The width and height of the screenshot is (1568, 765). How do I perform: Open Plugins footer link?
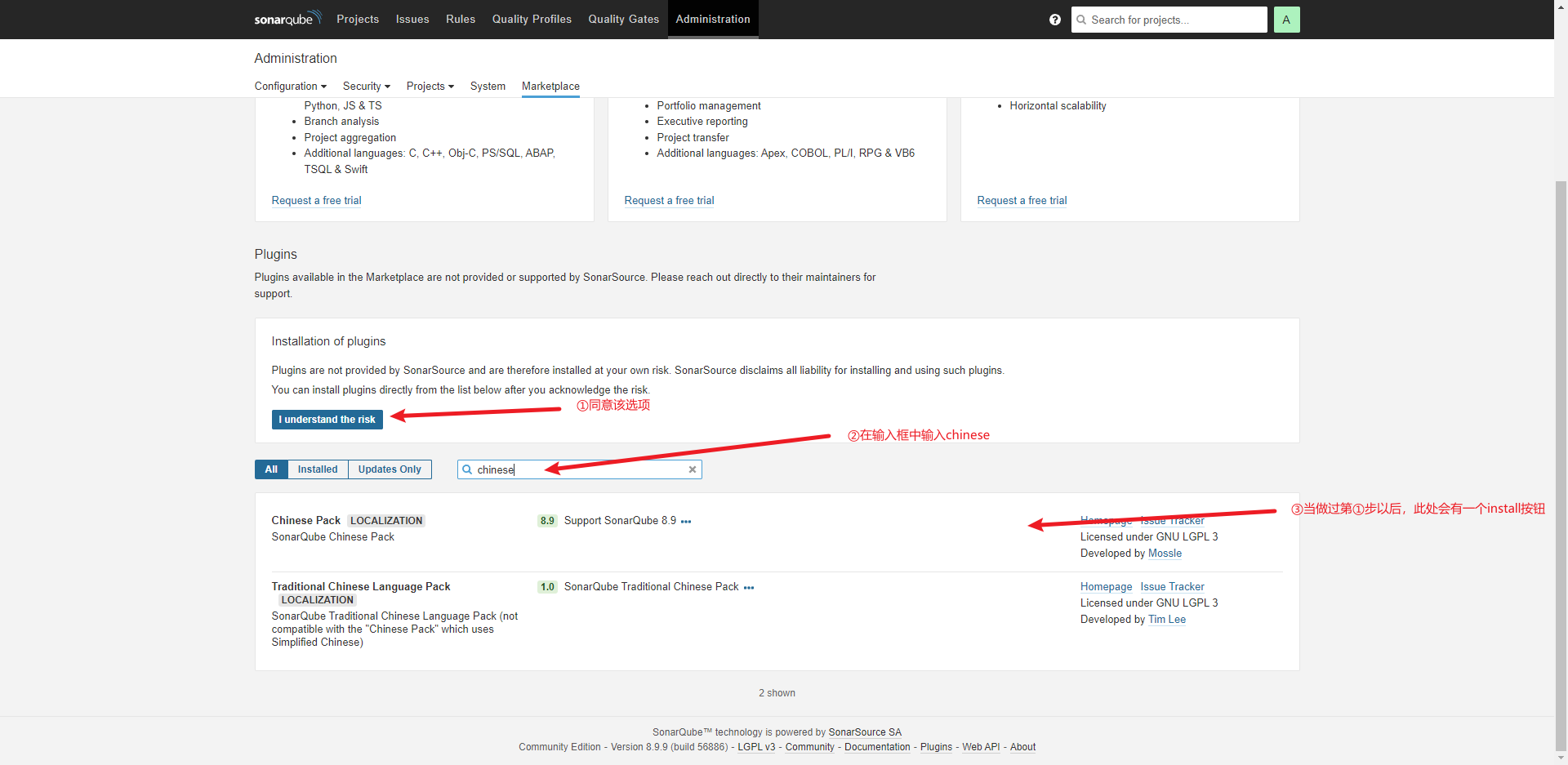[x=936, y=747]
